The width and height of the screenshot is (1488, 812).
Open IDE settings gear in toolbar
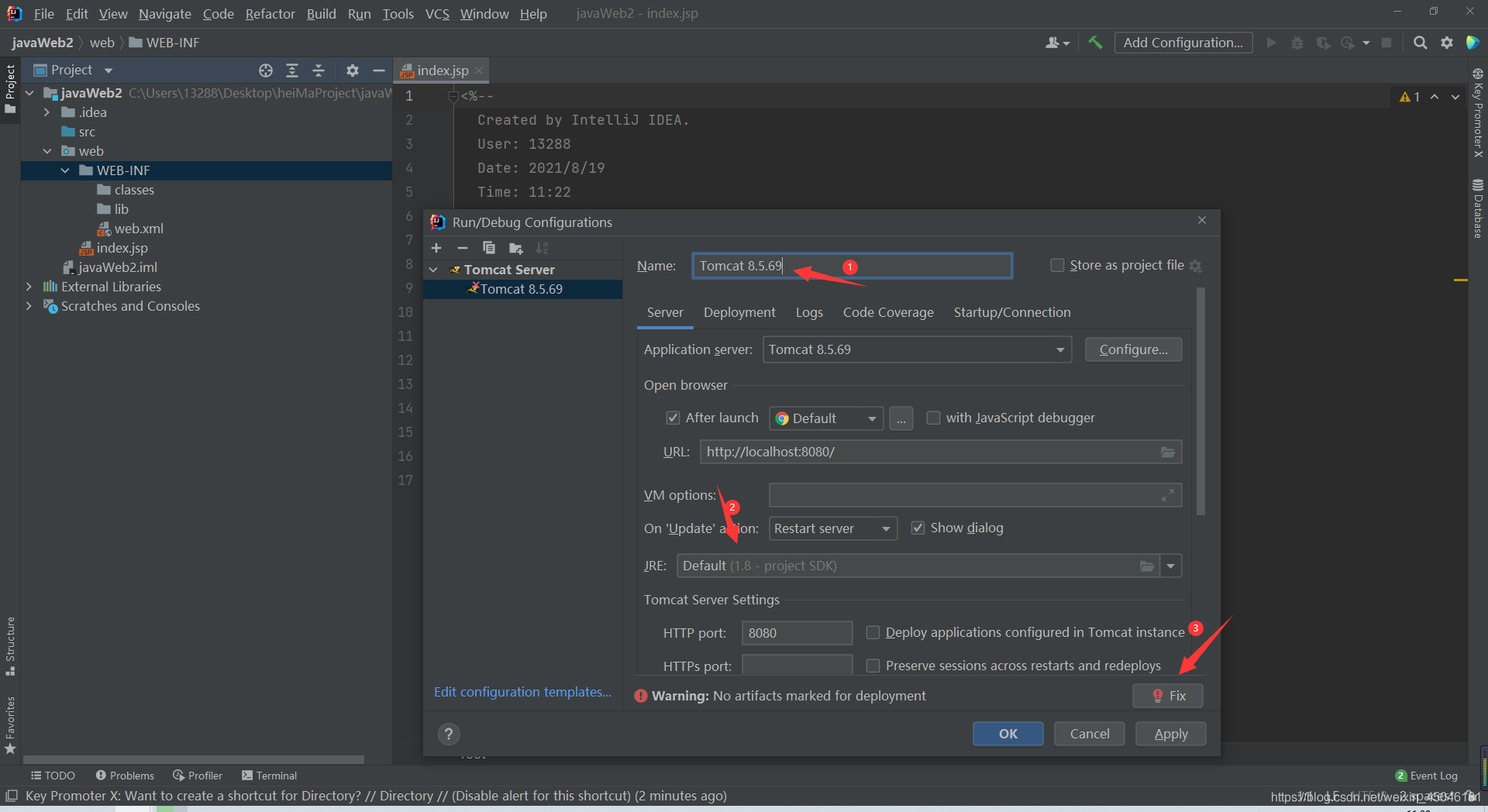pos(1446,43)
